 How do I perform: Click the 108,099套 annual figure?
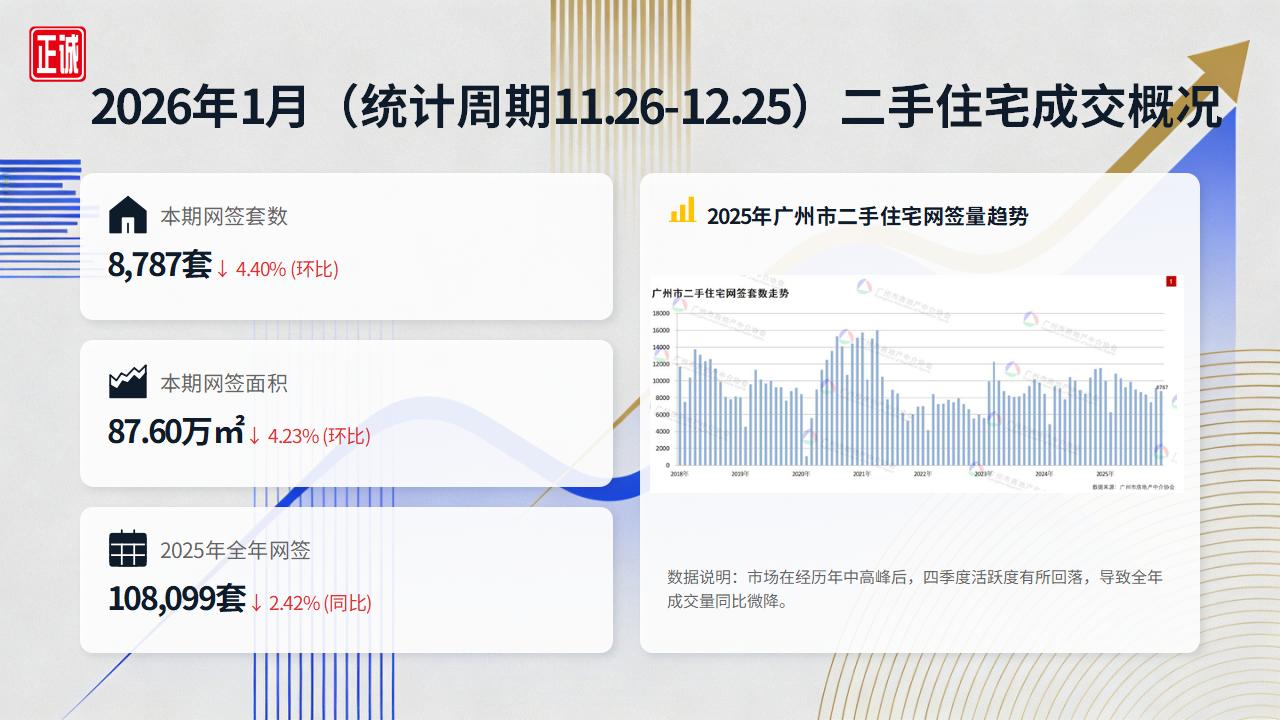tap(173, 600)
